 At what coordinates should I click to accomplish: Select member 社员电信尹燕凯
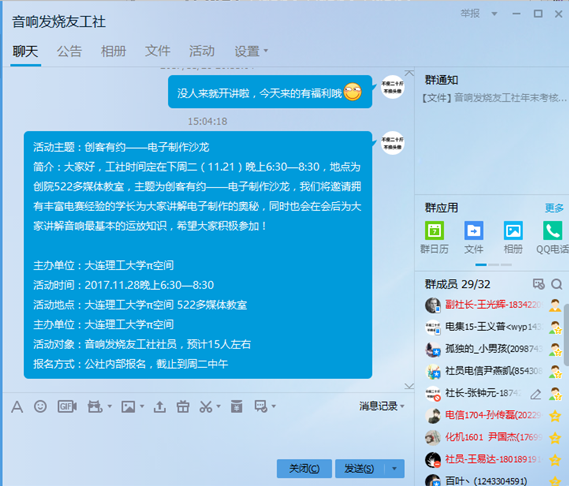(494, 372)
